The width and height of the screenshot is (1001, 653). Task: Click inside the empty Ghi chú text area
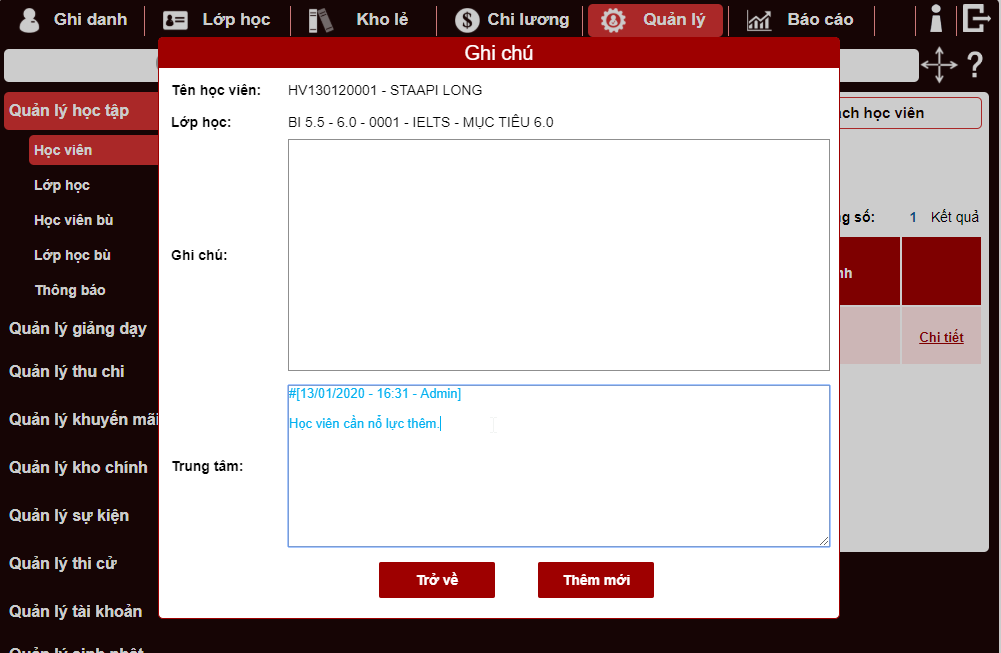tap(558, 255)
